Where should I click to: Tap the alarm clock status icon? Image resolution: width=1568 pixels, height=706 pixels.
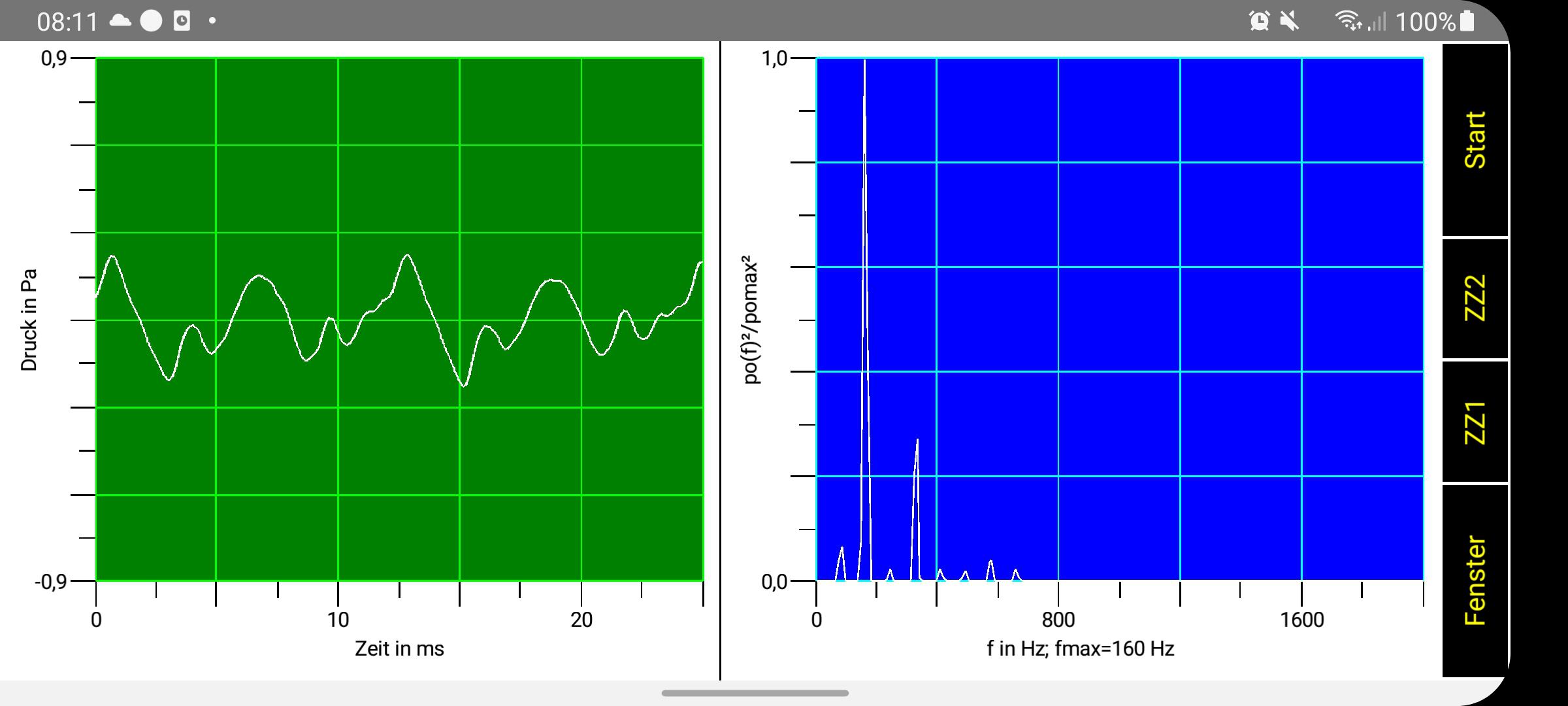click(1259, 21)
